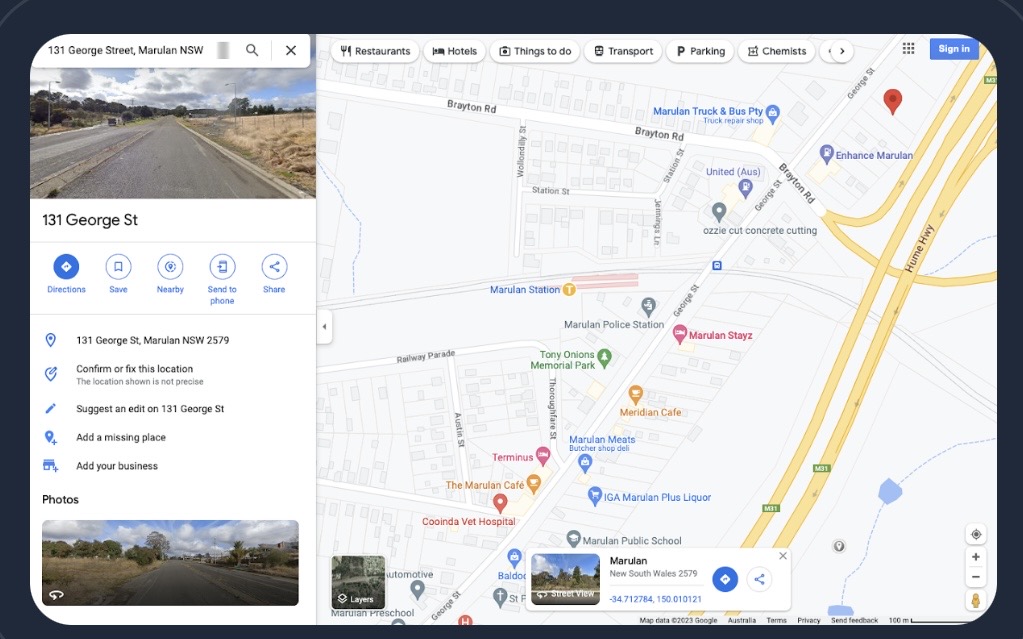1023x639 pixels.
Task: Select the Hotels category chip
Action: 454,51
